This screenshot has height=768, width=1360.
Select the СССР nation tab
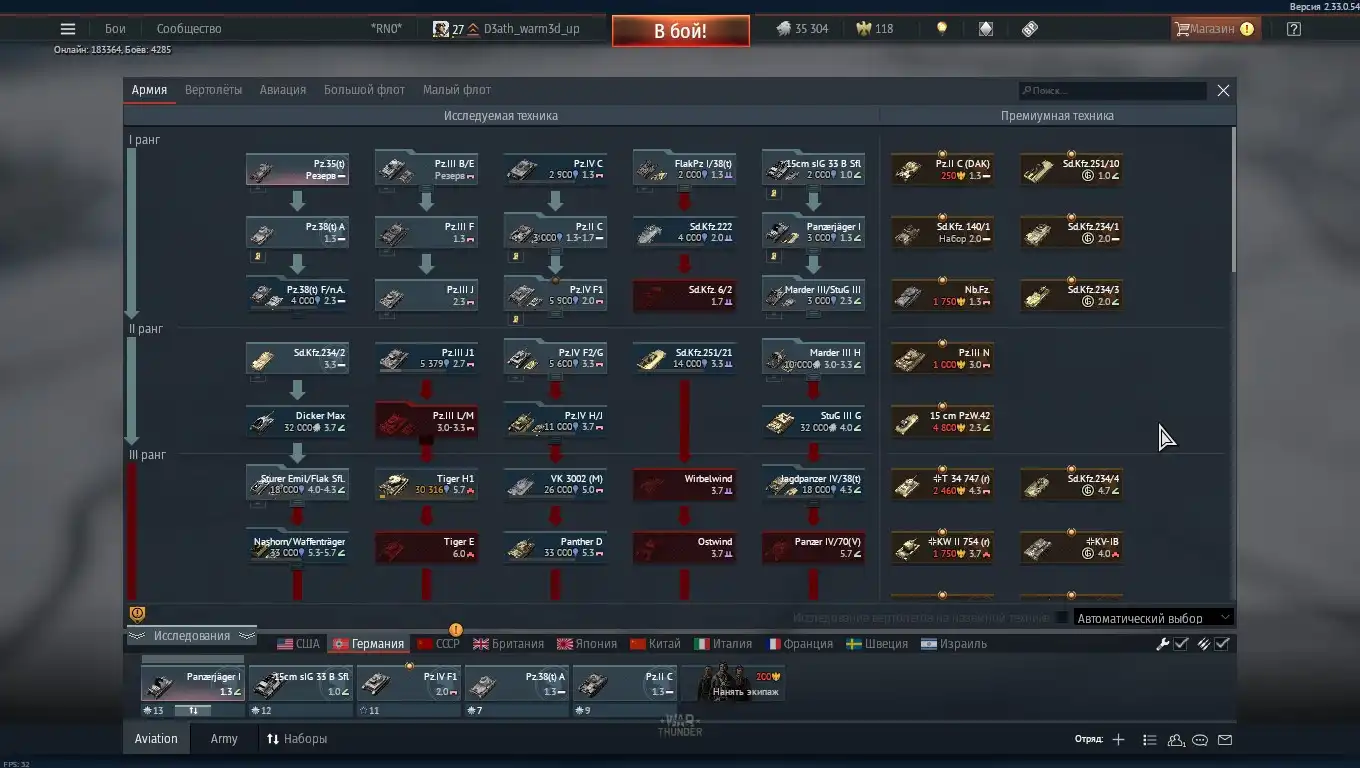click(438, 644)
